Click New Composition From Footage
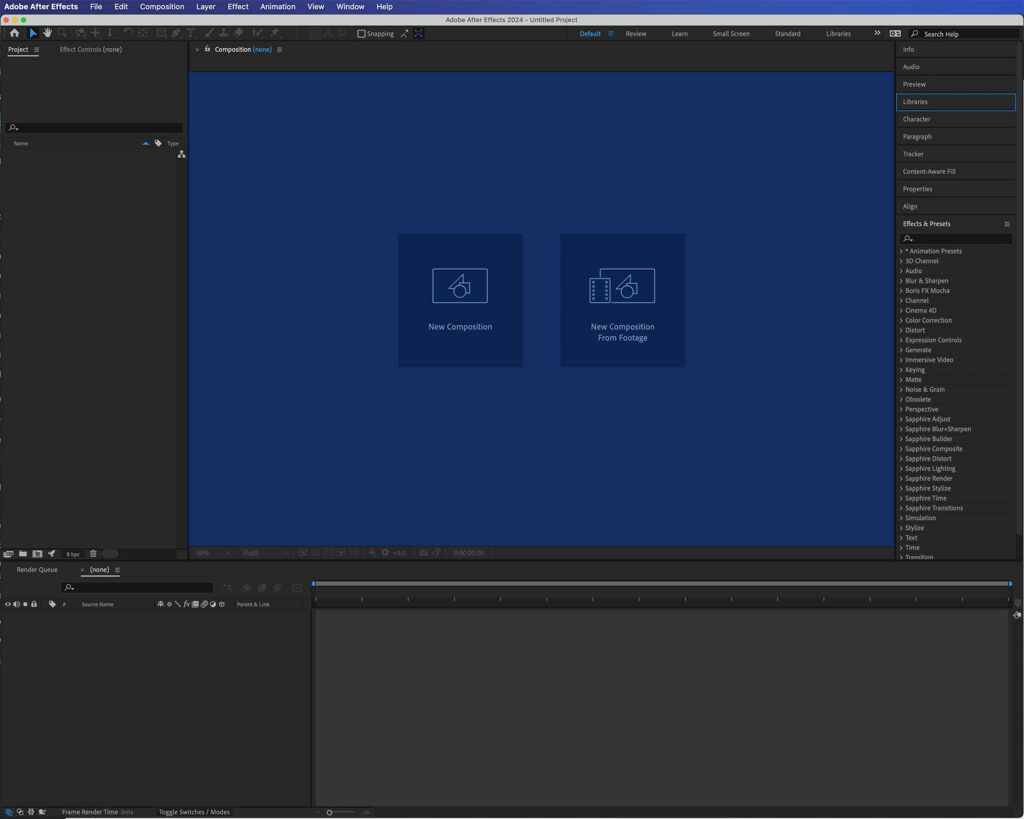 click(x=622, y=300)
